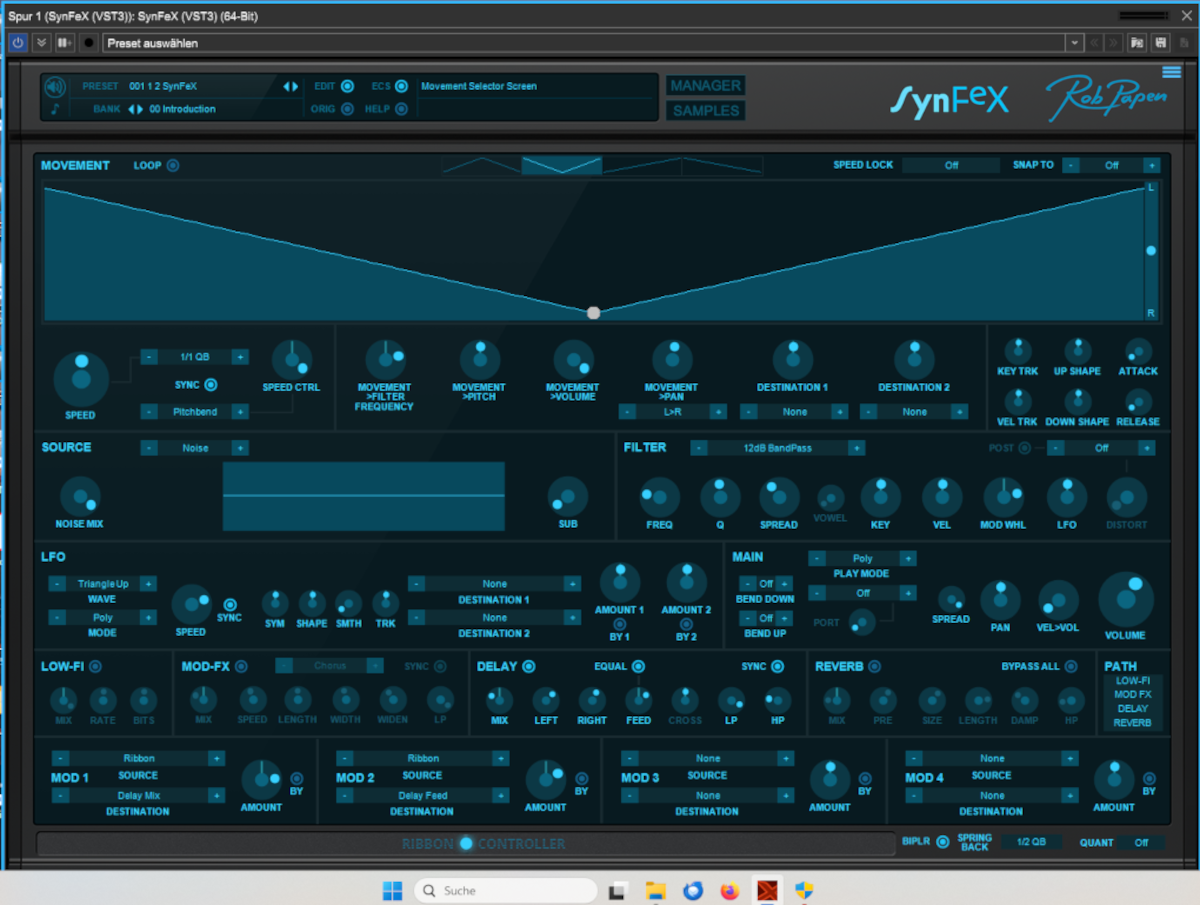The image size is (1200, 905).
Task: Open the SOURCE Noise selector
Action: (195, 448)
